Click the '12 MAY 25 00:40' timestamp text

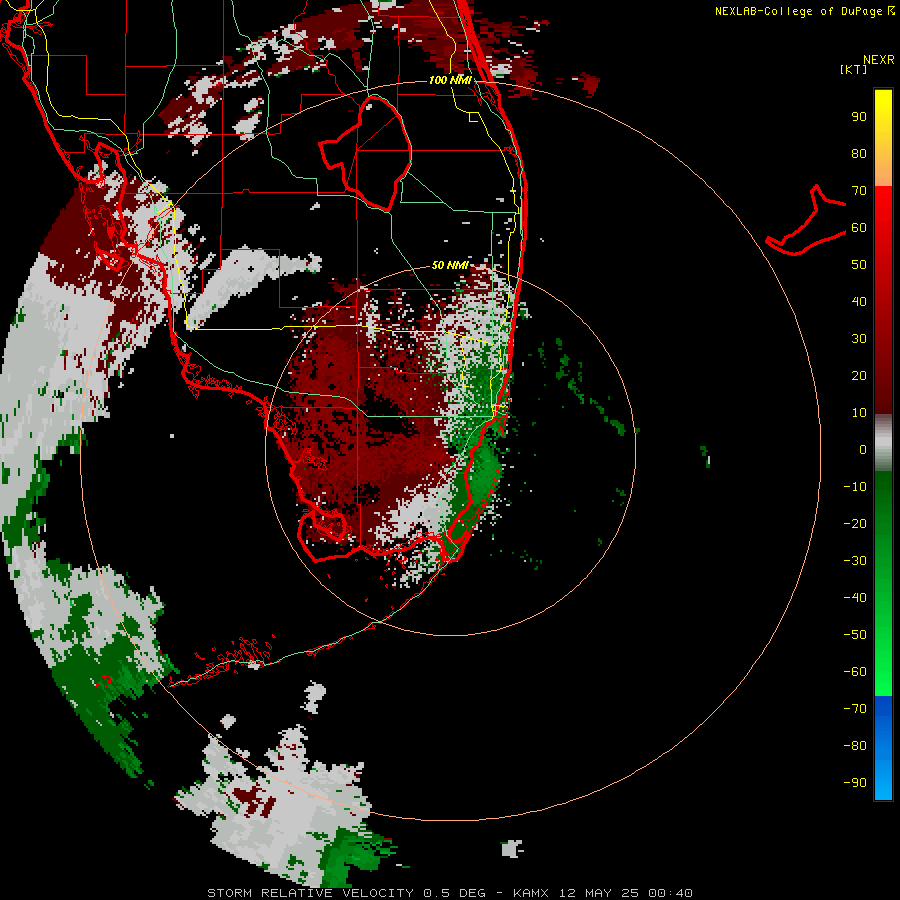[626, 893]
